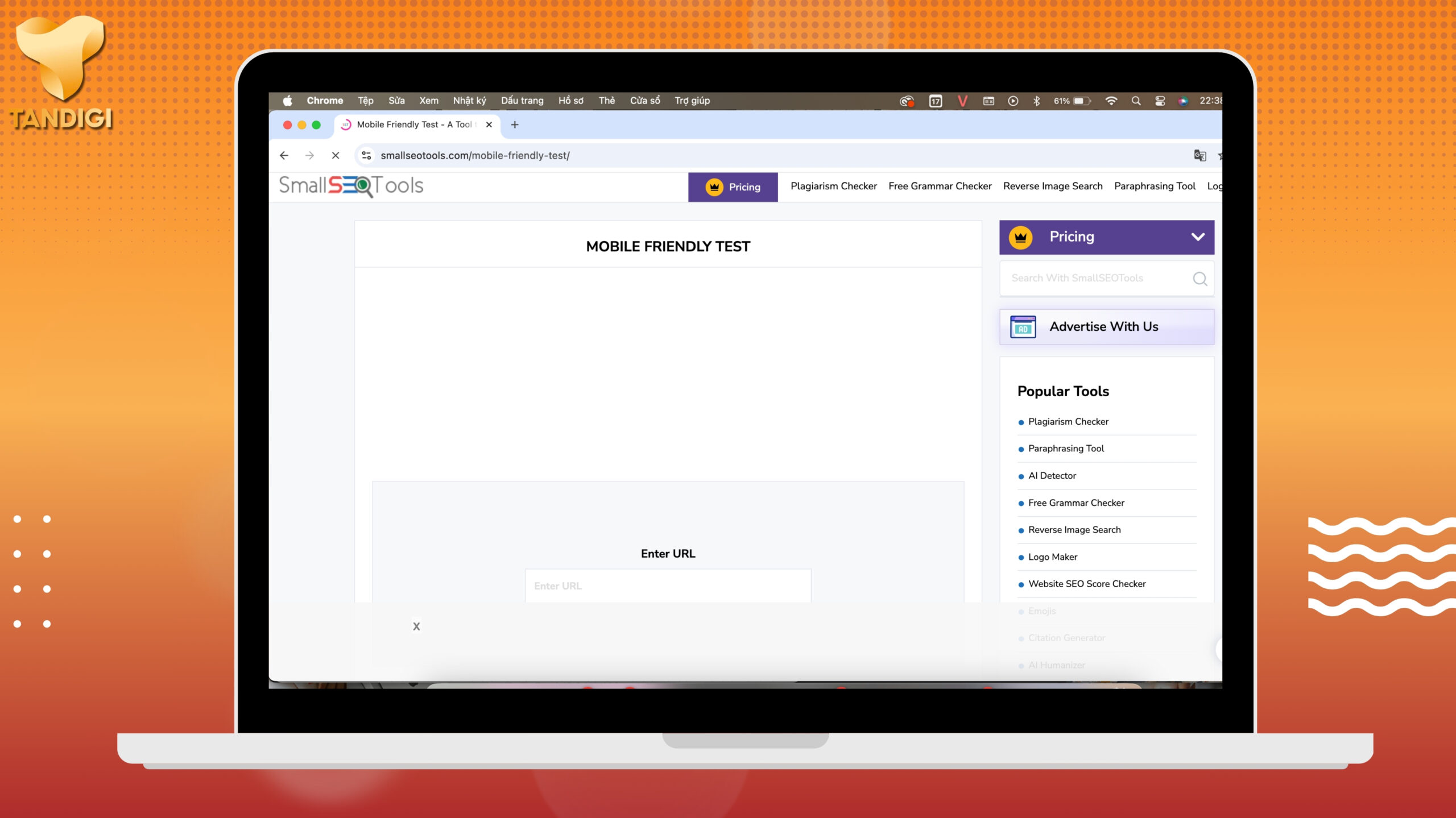This screenshot has width=1456, height=818.
Task: Open Free Grammar Checker in the top navigation
Action: coord(940,186)
